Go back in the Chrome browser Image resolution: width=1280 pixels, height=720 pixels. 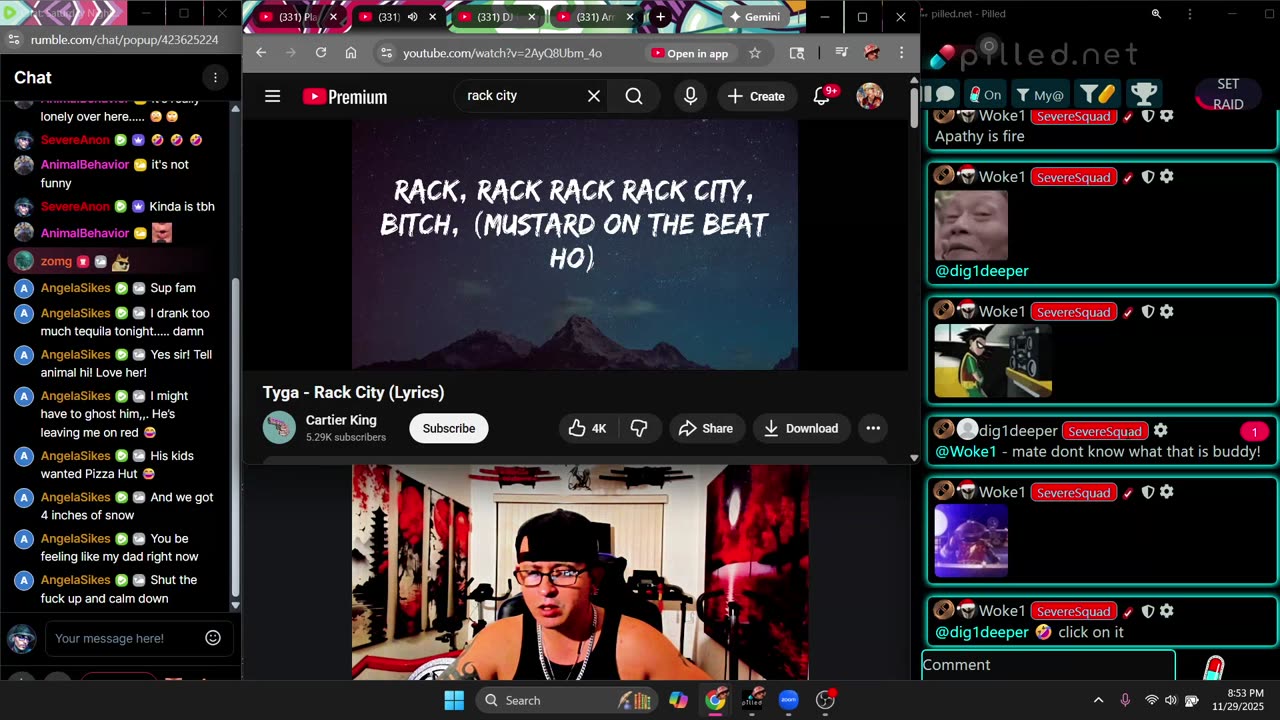pos(261,53)
